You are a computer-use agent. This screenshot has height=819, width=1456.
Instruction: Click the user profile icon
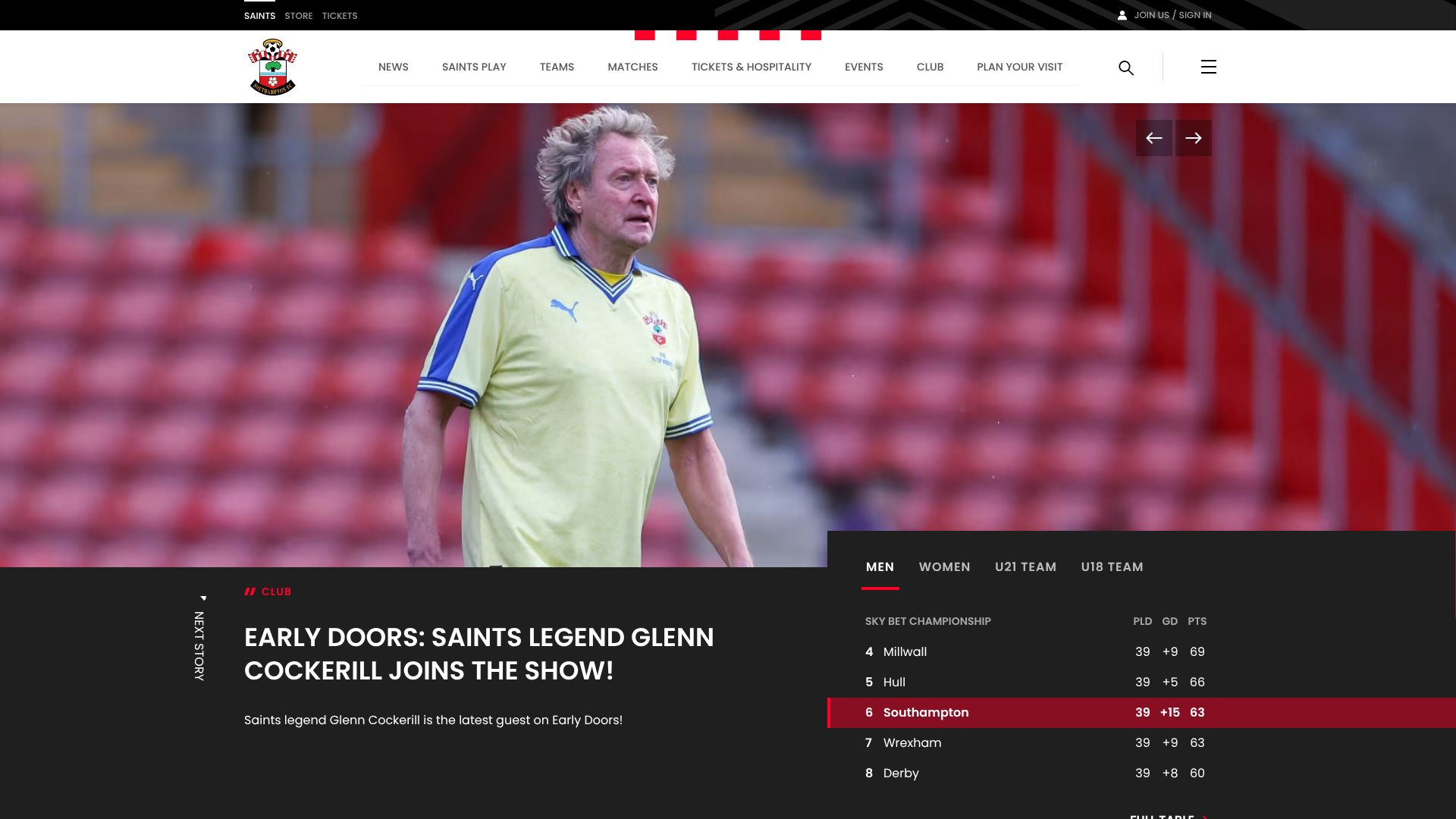pyautogui.click(x=1122, y=15)
